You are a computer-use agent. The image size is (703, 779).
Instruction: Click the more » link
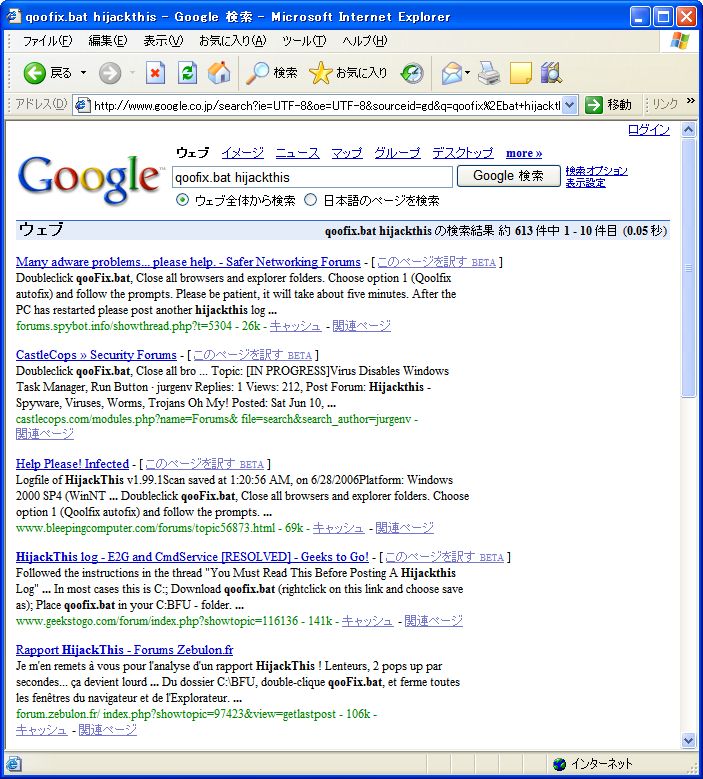(x=524, y=153)
